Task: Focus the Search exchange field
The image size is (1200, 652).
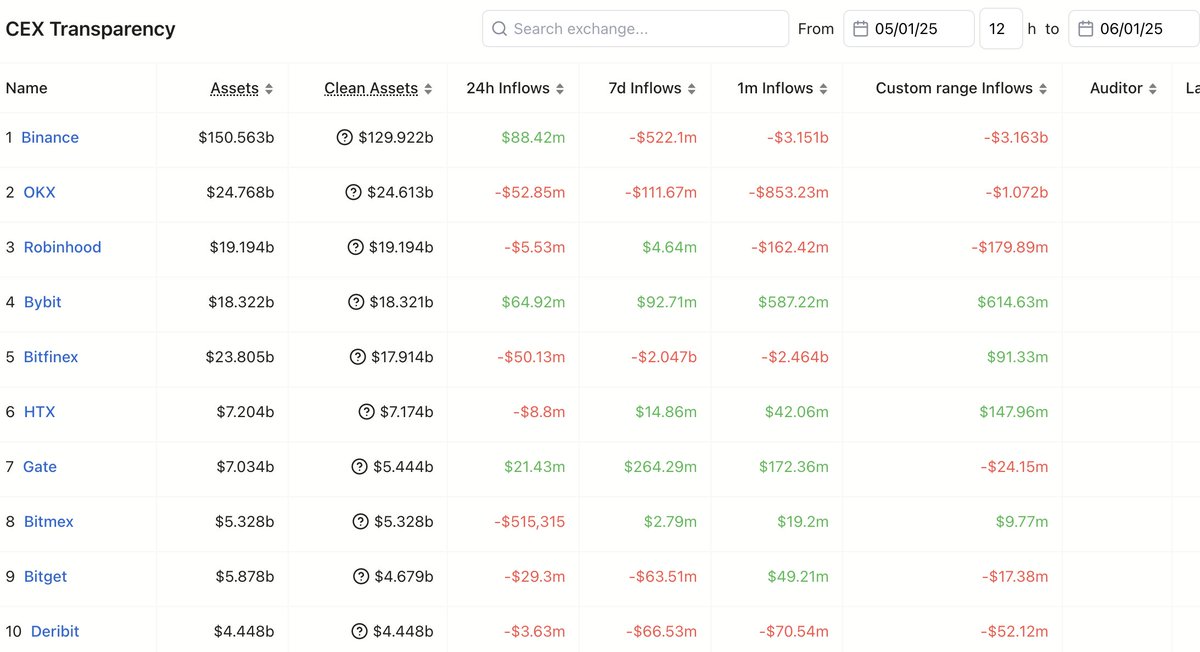Action: [x=636, y=29]
